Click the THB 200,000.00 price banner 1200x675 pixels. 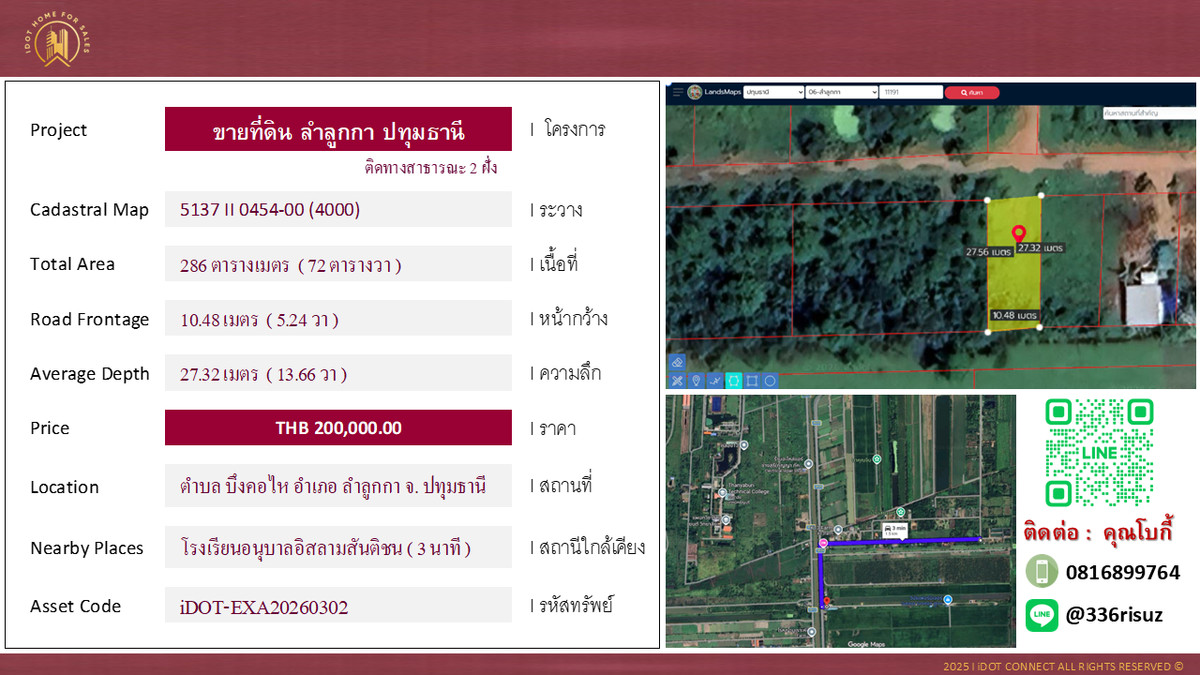pos(338,428)
